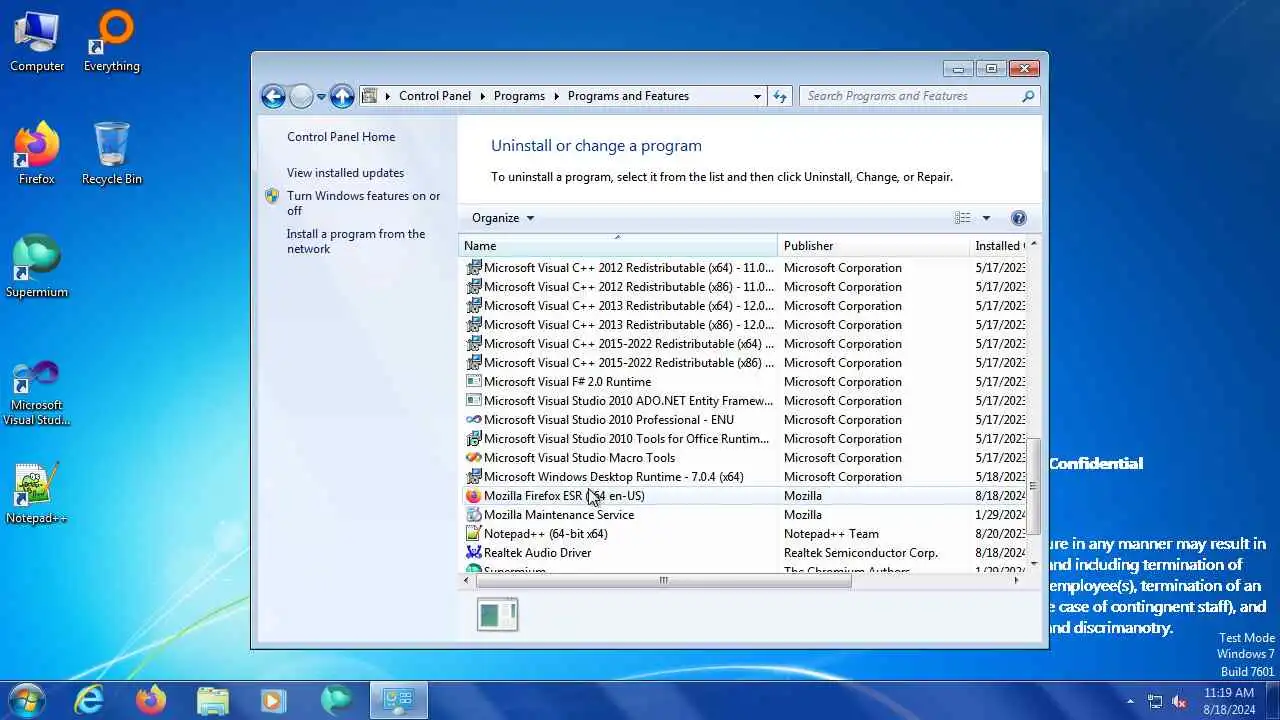Screen dimensions: 1280x720
Task: Show hidden tray icons arrow
Action: (1131, 701)
